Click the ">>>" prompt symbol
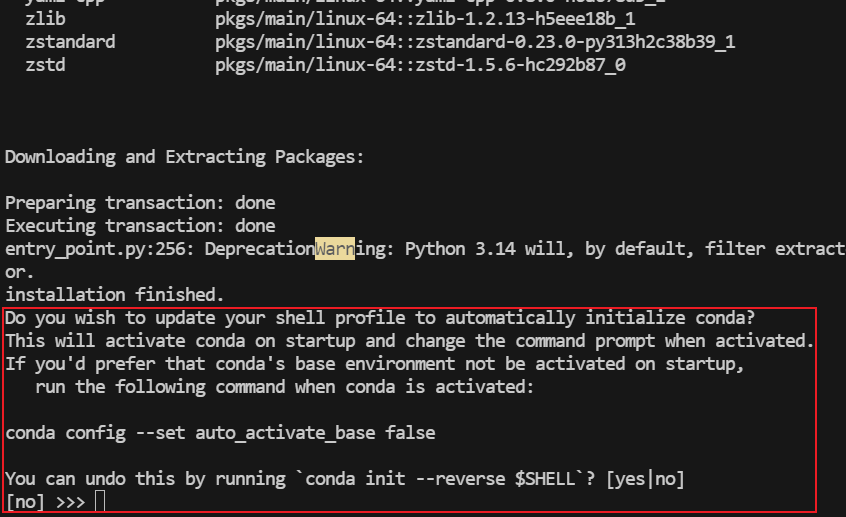Viewport: 846px width, 517px height. point(70,502)
